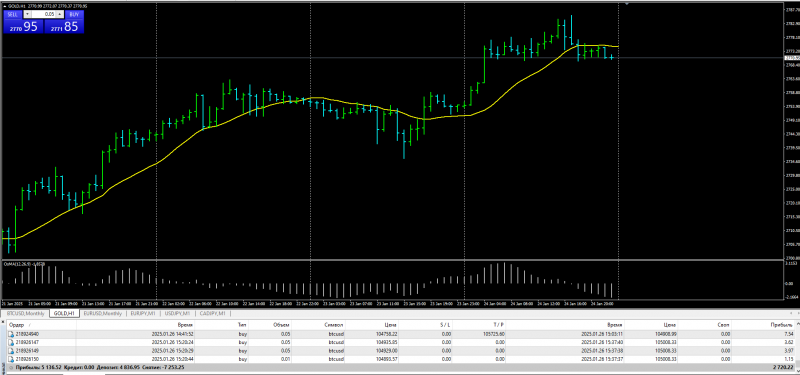Sort by the S / L column header

(444, 324)
